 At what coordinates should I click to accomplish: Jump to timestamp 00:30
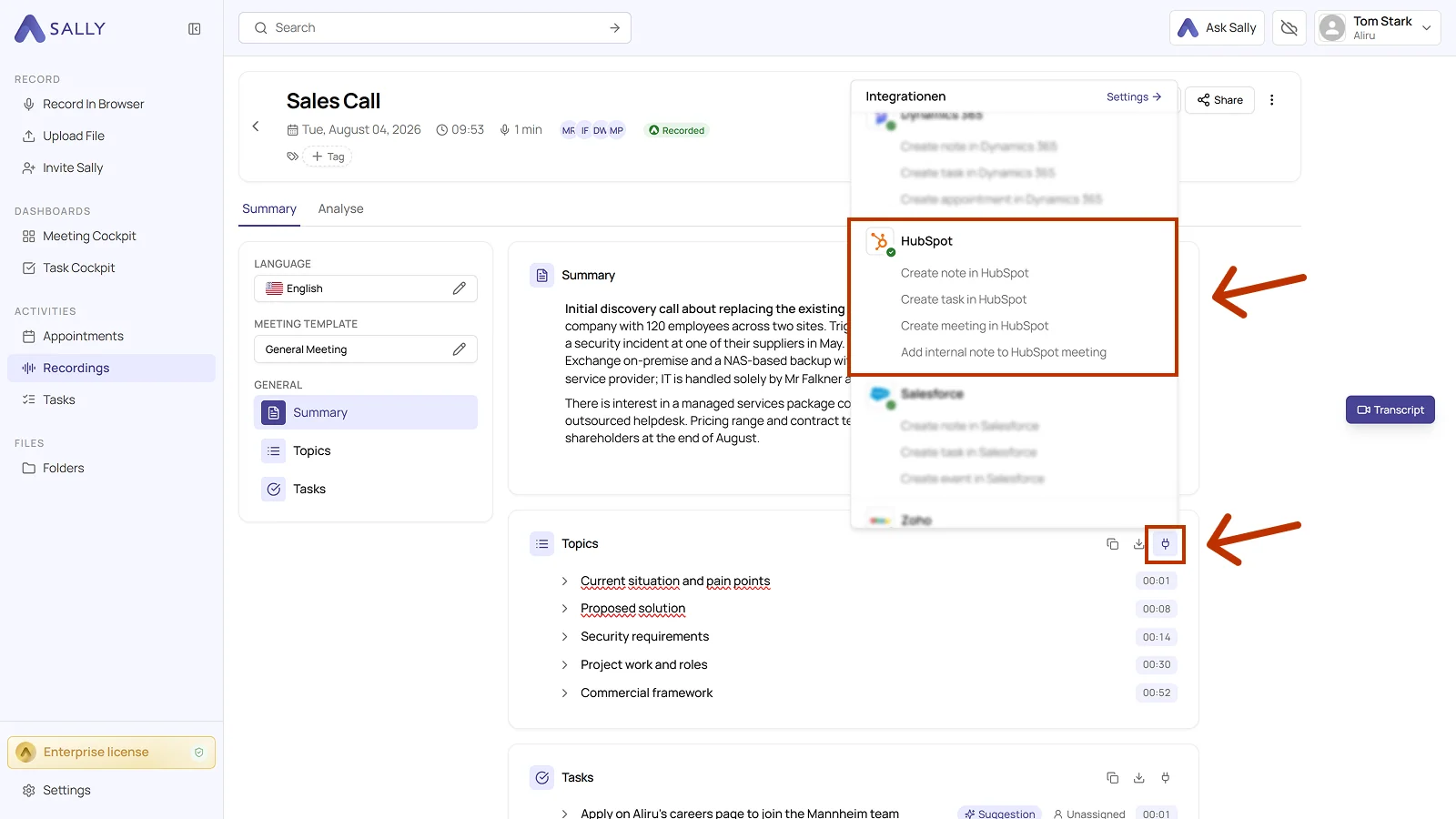pyautogui.click(x=1157, y=664)
